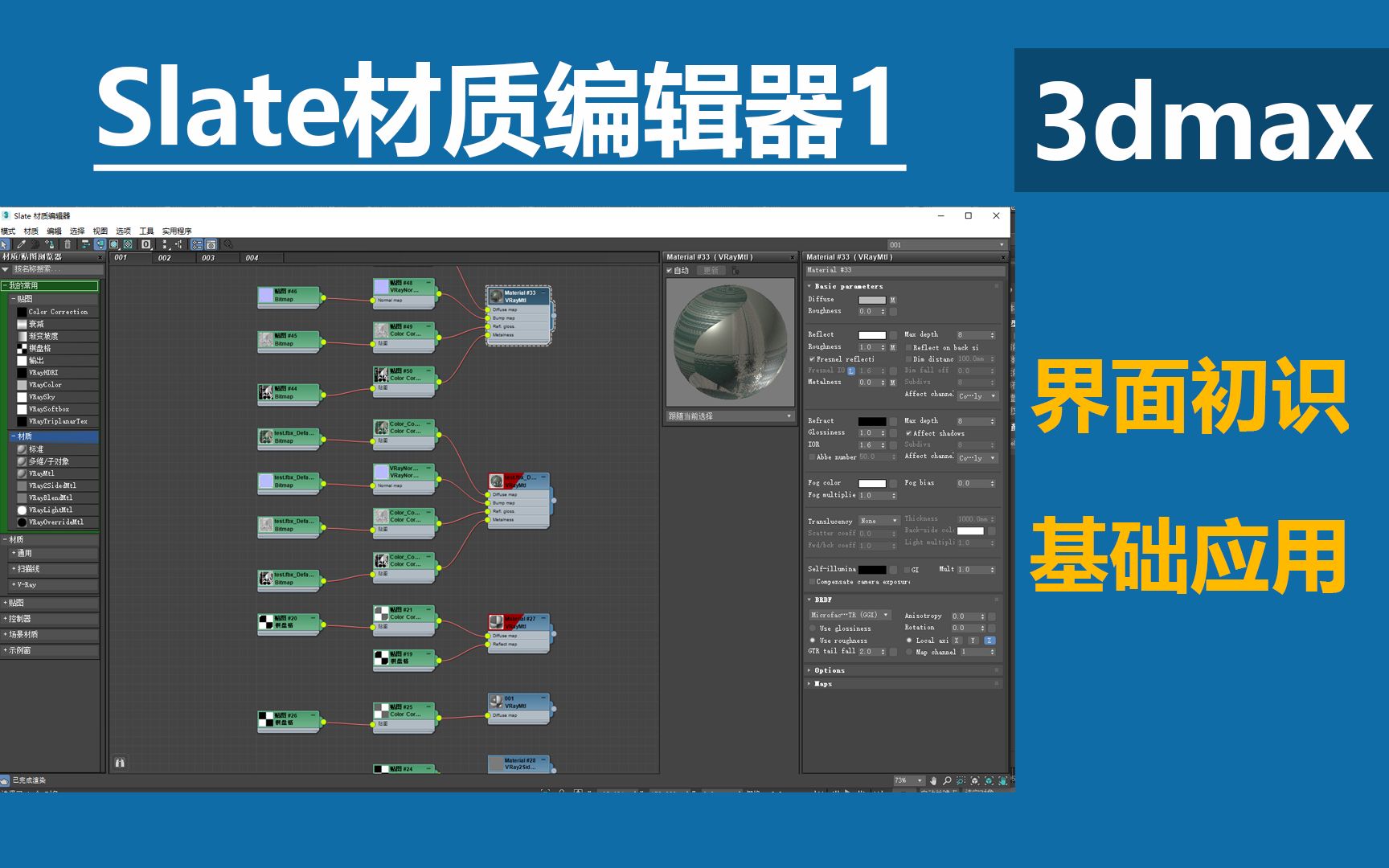The width and height of the screenshot is (1389, 868).
Task: Click Lay out all vertical icon
Action: point(166,244)
